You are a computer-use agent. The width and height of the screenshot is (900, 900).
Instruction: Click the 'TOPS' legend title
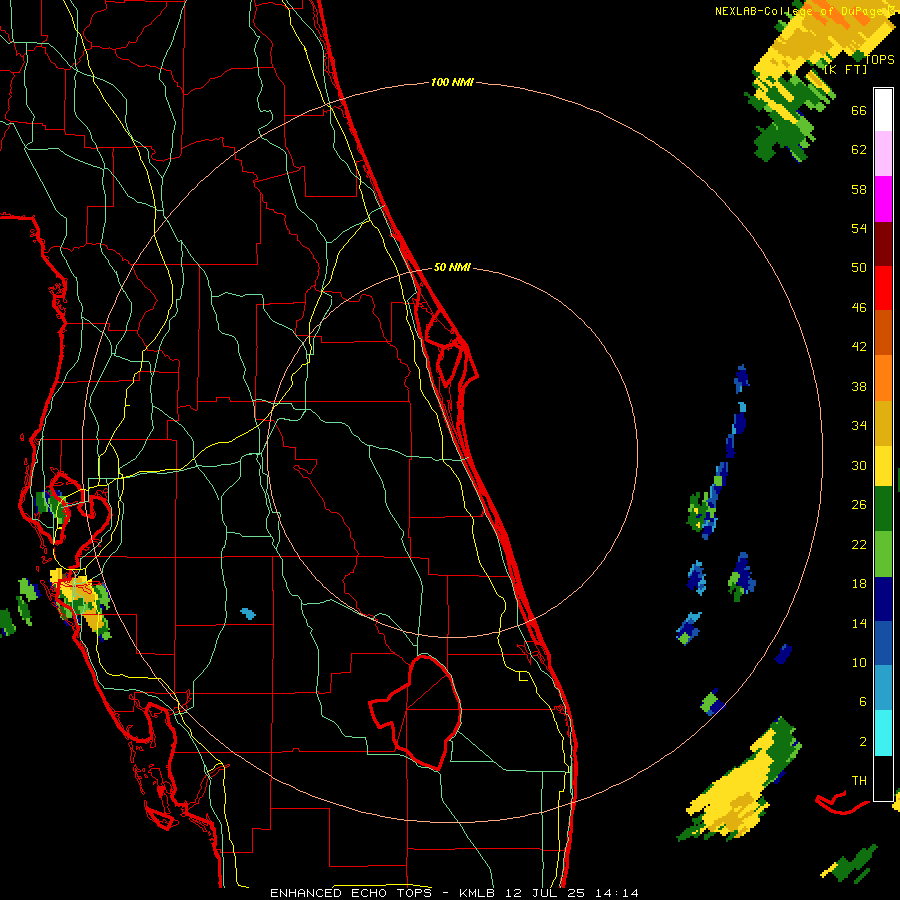tap(879, 59)
